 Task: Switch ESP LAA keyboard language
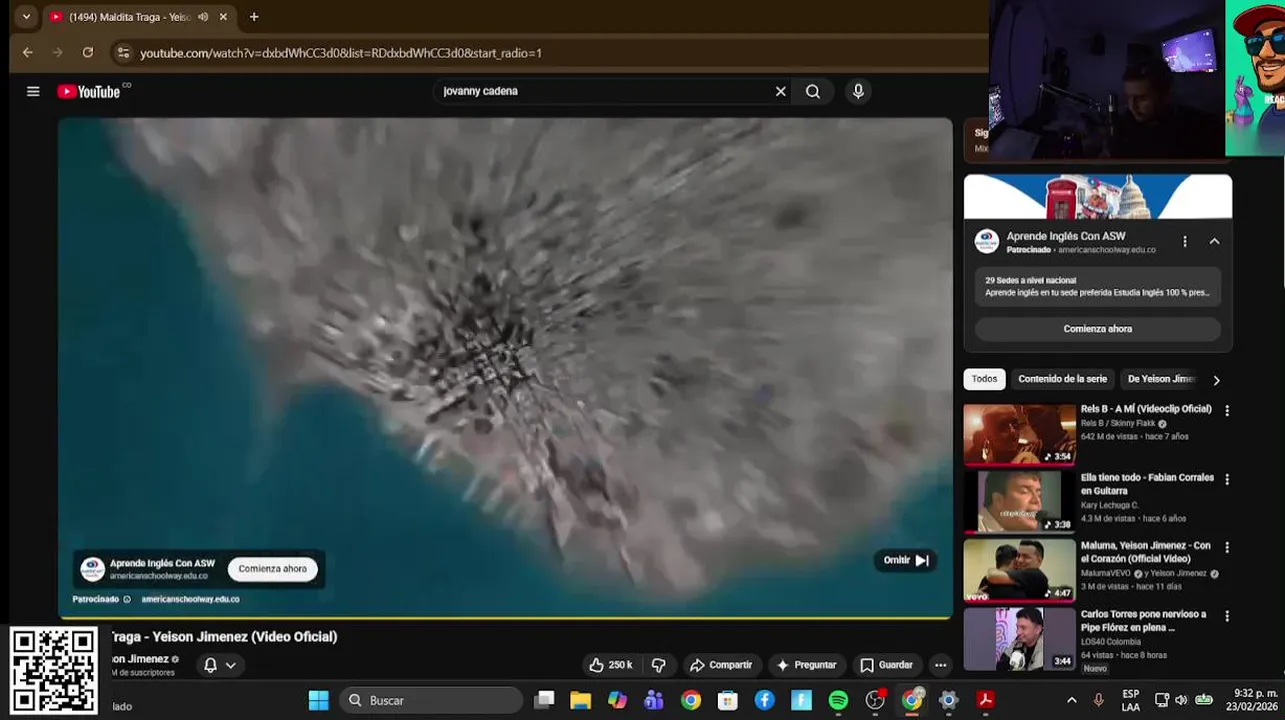point(1131,700)
